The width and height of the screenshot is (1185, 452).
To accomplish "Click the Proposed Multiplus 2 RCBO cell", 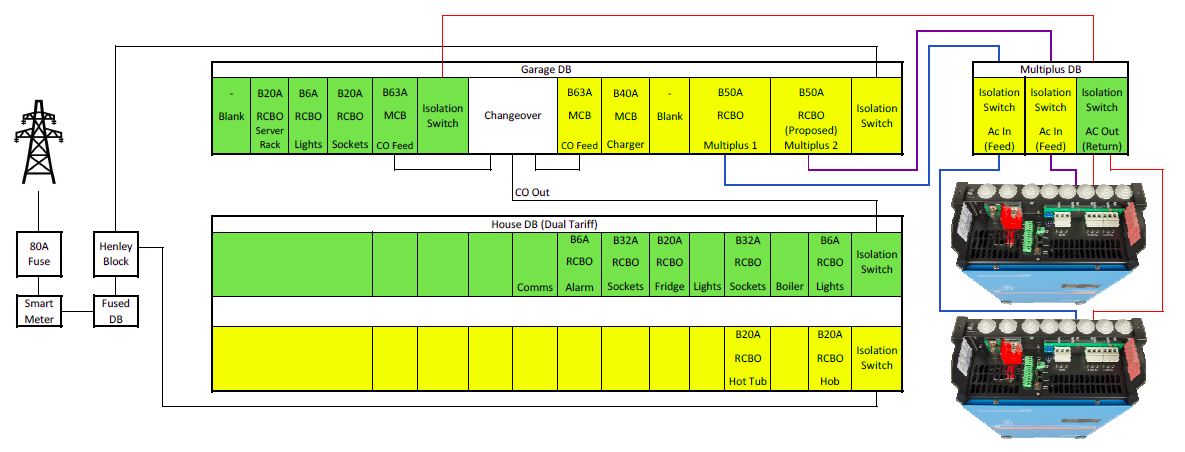I will [x=811, y=116].
